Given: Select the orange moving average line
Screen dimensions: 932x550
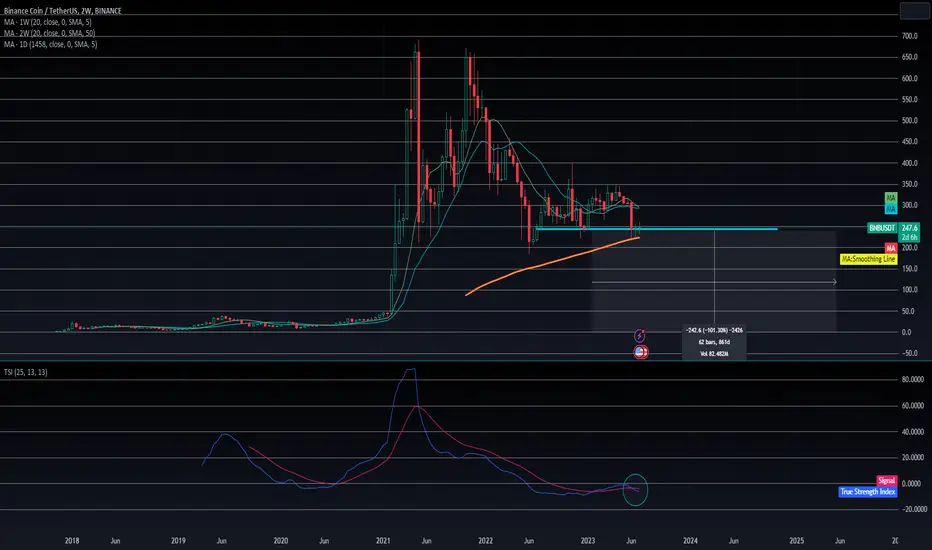Looking at the screenshot, I should click(553, 265).
